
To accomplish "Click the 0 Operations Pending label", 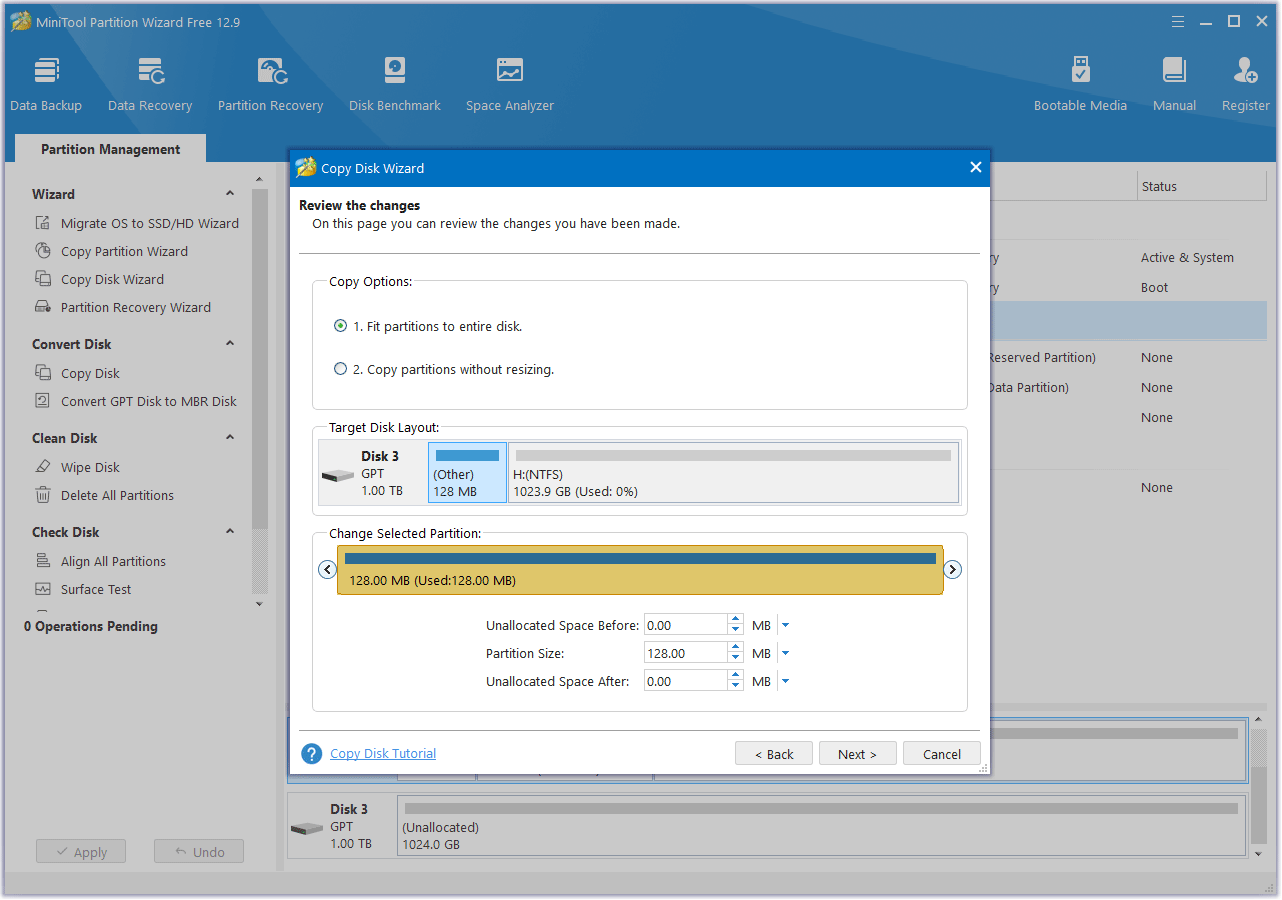I will (x=91, y=626).
